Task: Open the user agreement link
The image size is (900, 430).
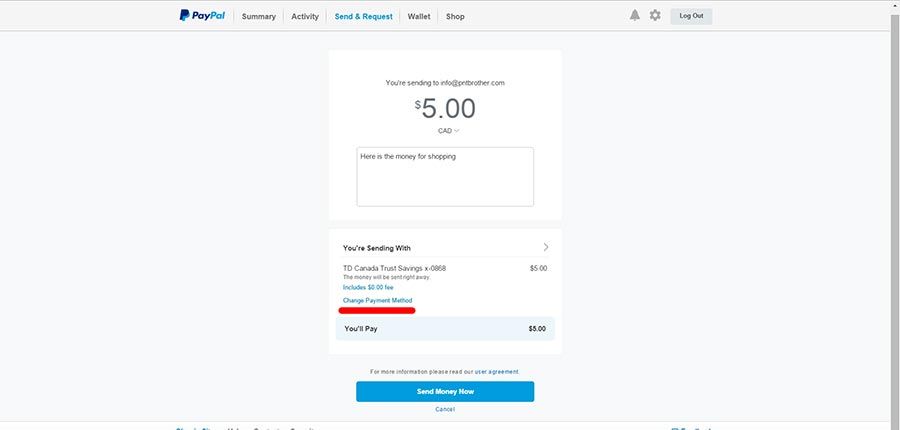Action: point(496,372)
